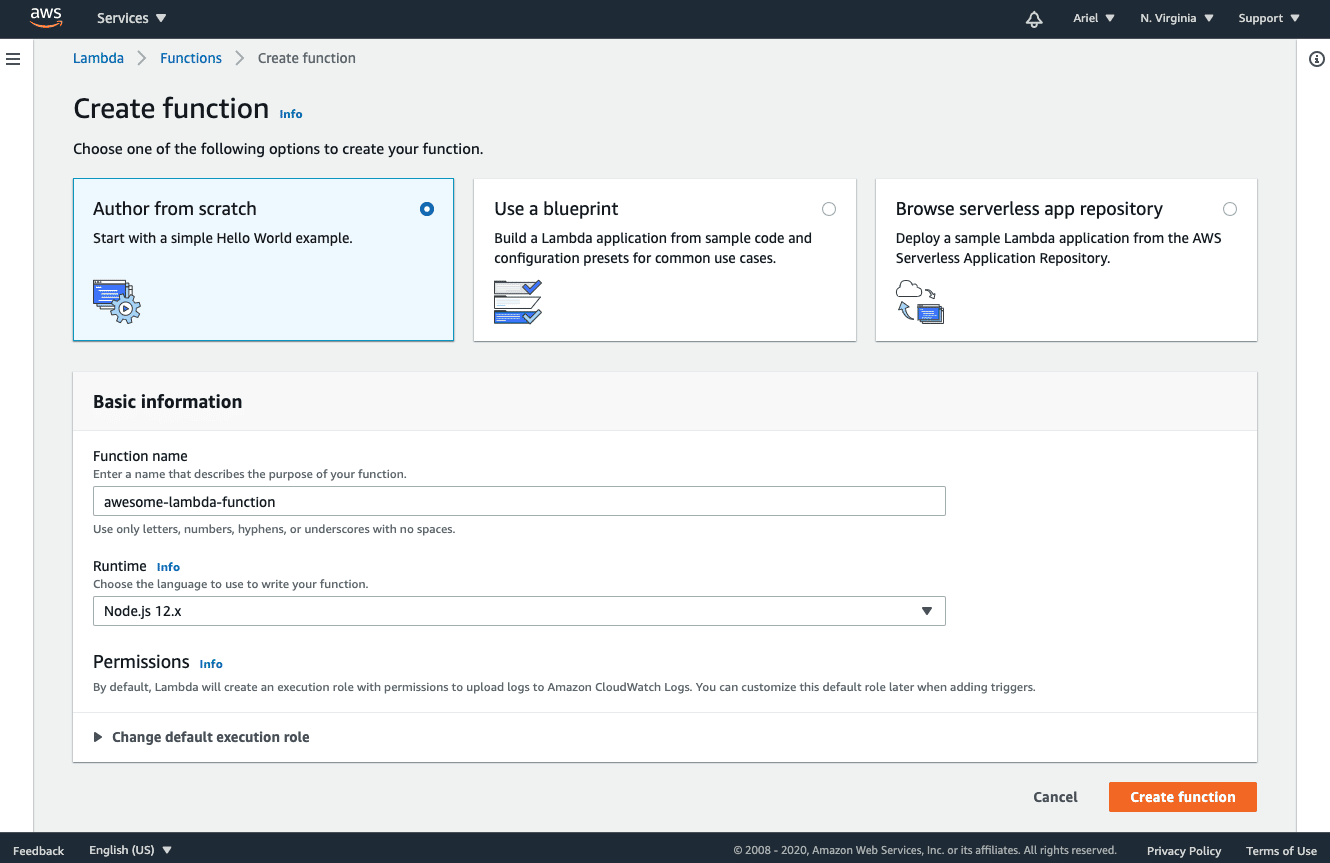Click the Create function button
The width and height of the screenshot is (1330, 863).
point(1183,797)
